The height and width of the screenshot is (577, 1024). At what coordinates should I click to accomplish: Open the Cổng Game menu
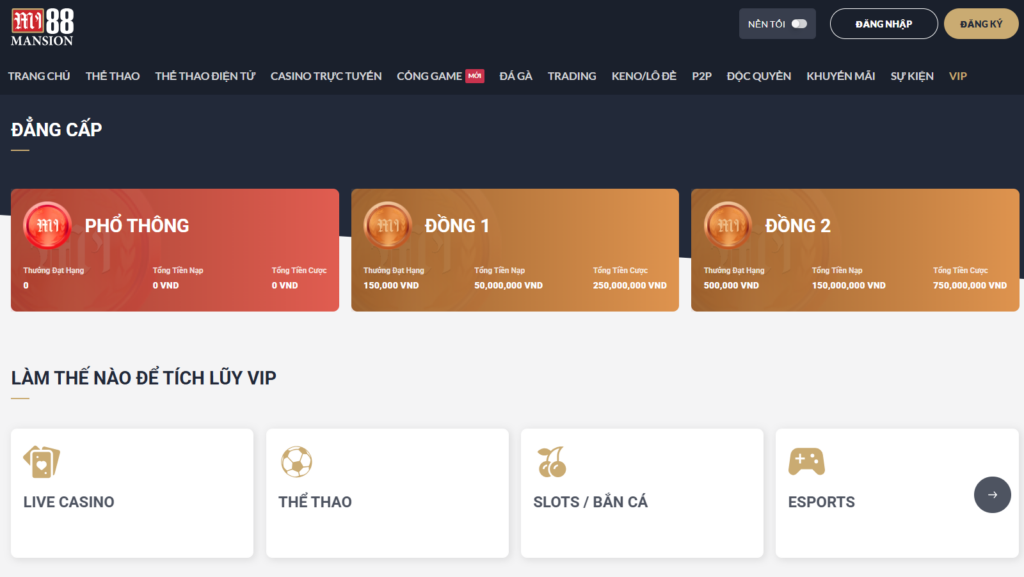(429, 76)
